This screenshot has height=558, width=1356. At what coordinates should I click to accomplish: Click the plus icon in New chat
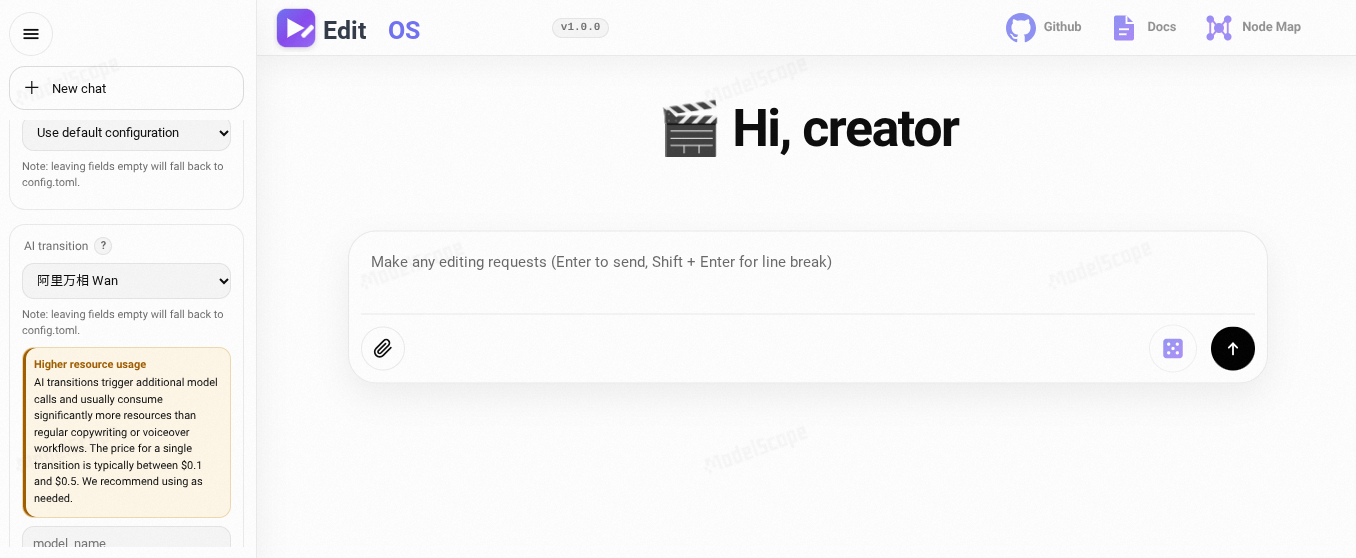(x=32, y=88)
